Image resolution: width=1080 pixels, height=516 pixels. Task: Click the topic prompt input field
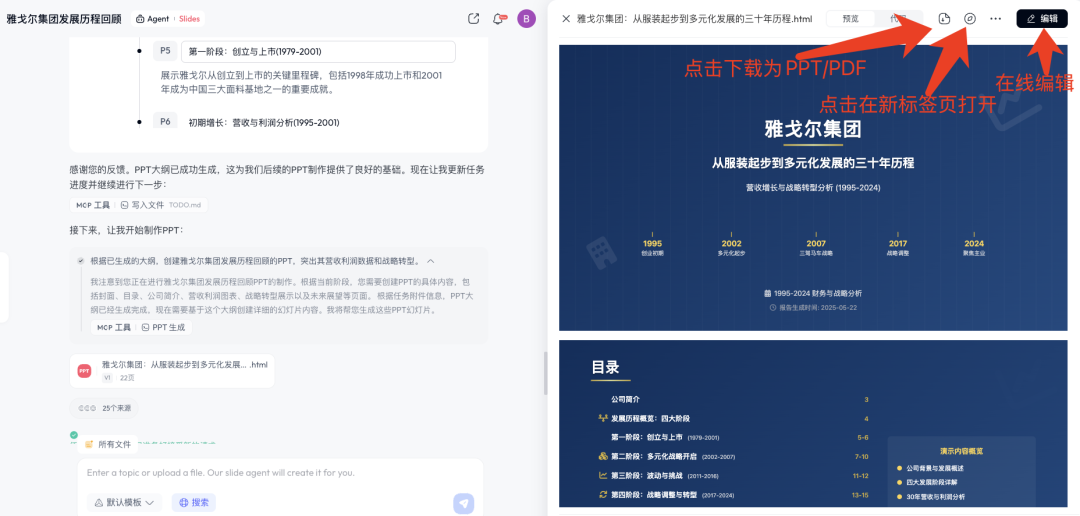pos(280,473)
